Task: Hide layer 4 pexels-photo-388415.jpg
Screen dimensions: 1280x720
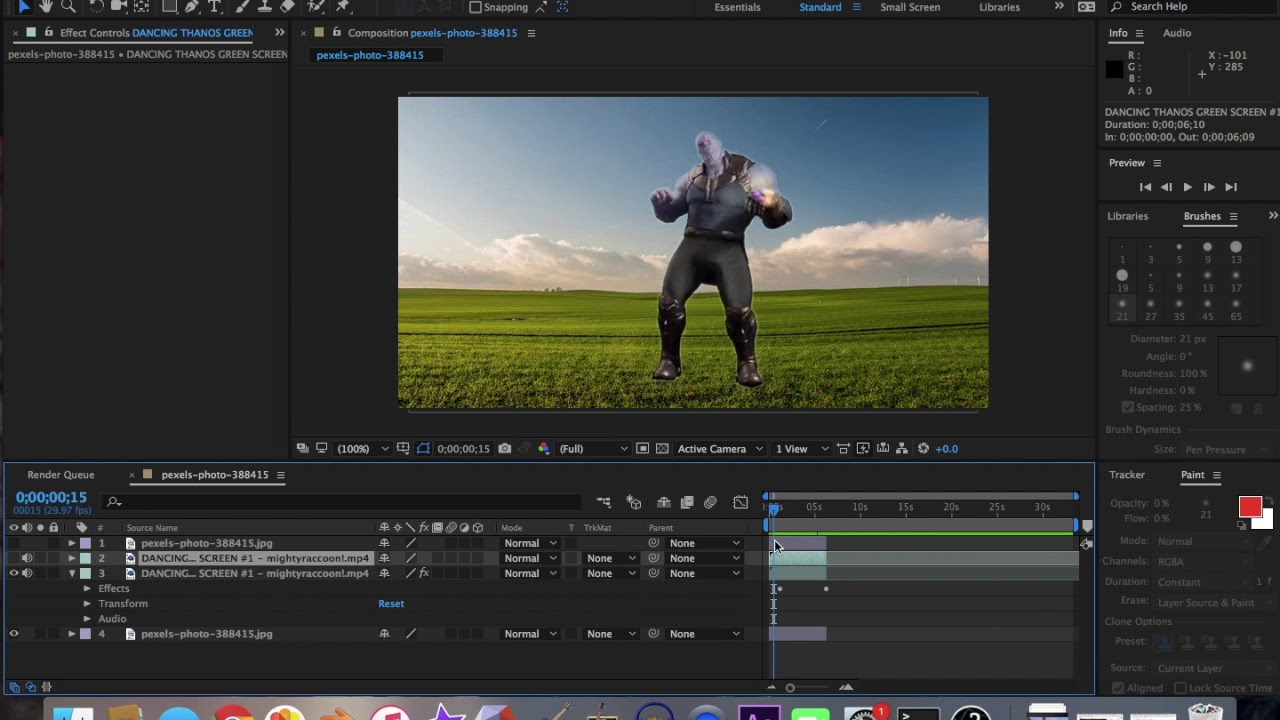Action: (14, 633)
